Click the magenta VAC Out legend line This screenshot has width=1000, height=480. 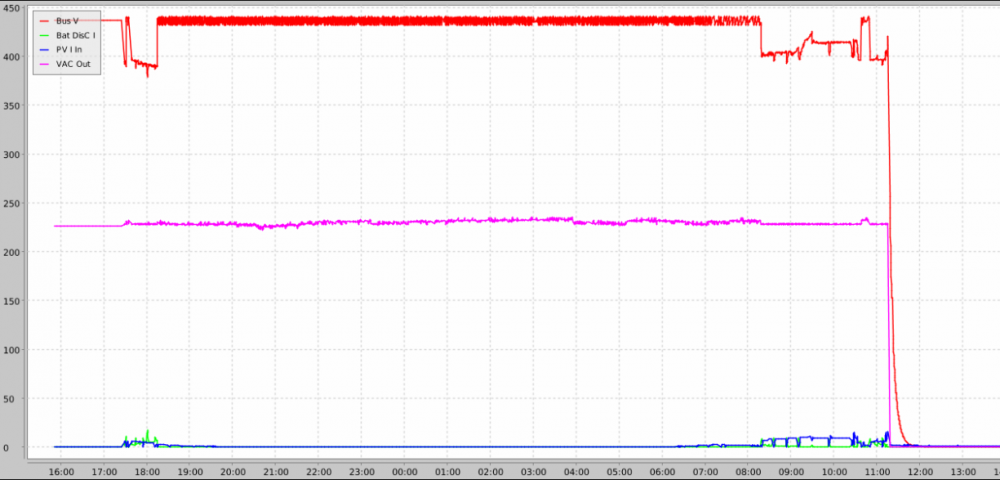(x=44, y=64)
